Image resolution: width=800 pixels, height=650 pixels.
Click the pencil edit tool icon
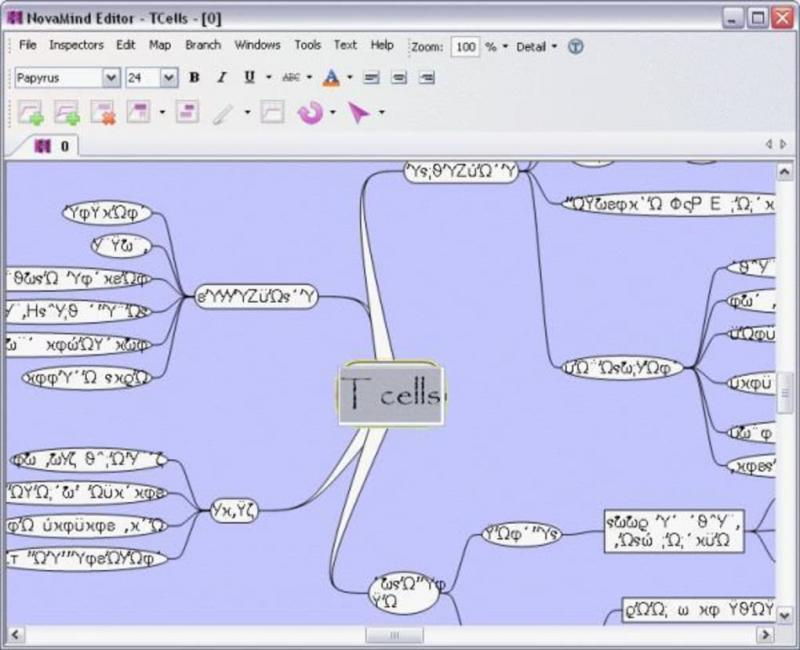(223, 113)
